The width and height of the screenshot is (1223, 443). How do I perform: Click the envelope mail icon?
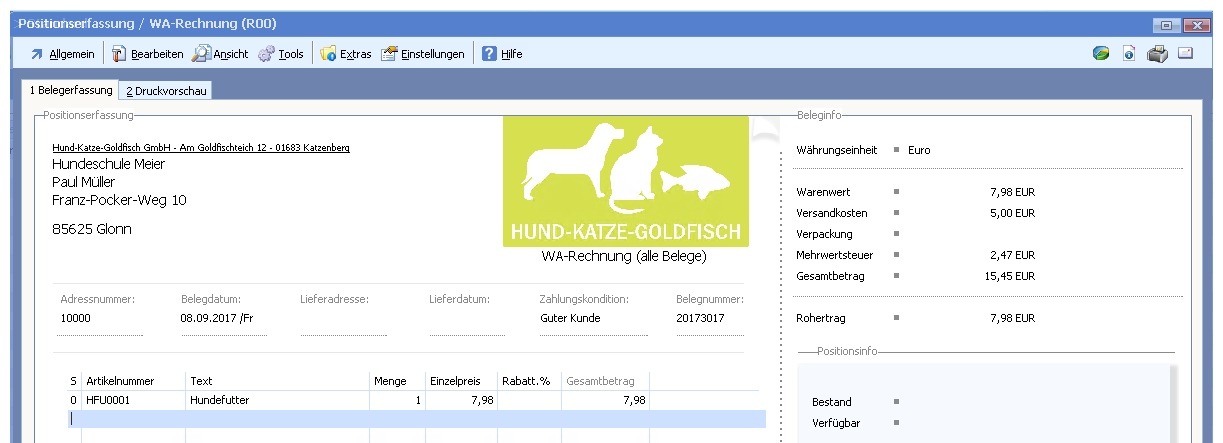click(x=1186, y=54)
